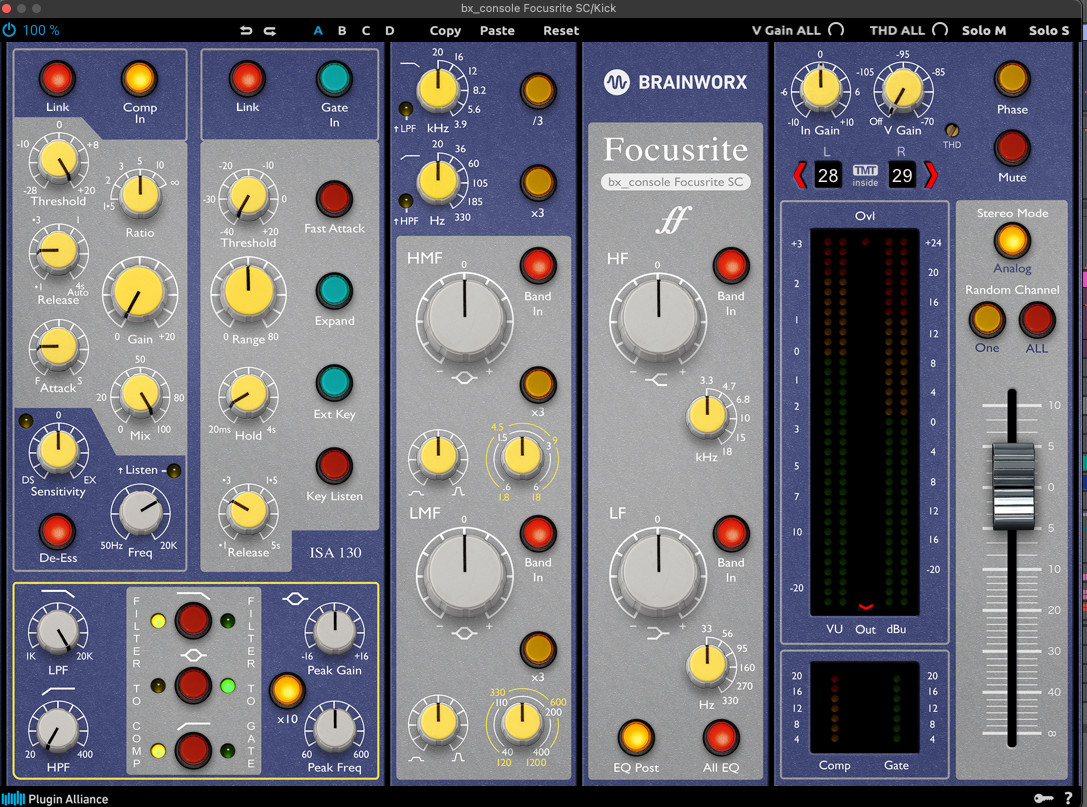
Task: Toggle the All EQ button
Action: click(721, 737)
